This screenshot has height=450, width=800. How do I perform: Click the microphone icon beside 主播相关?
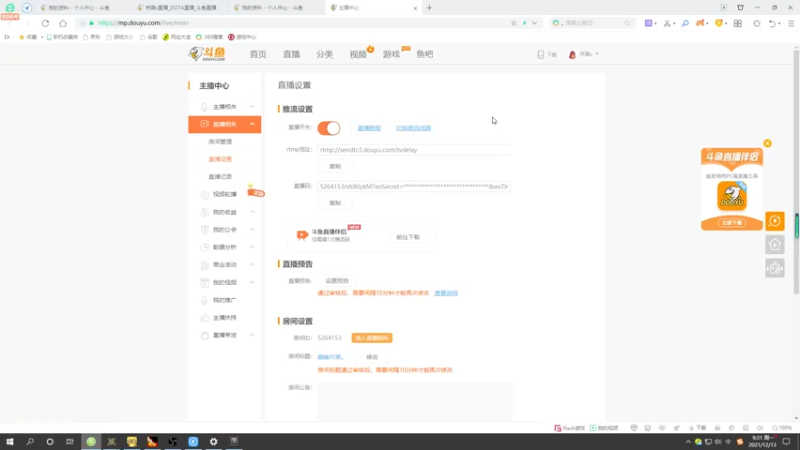[x=204, y=107]
